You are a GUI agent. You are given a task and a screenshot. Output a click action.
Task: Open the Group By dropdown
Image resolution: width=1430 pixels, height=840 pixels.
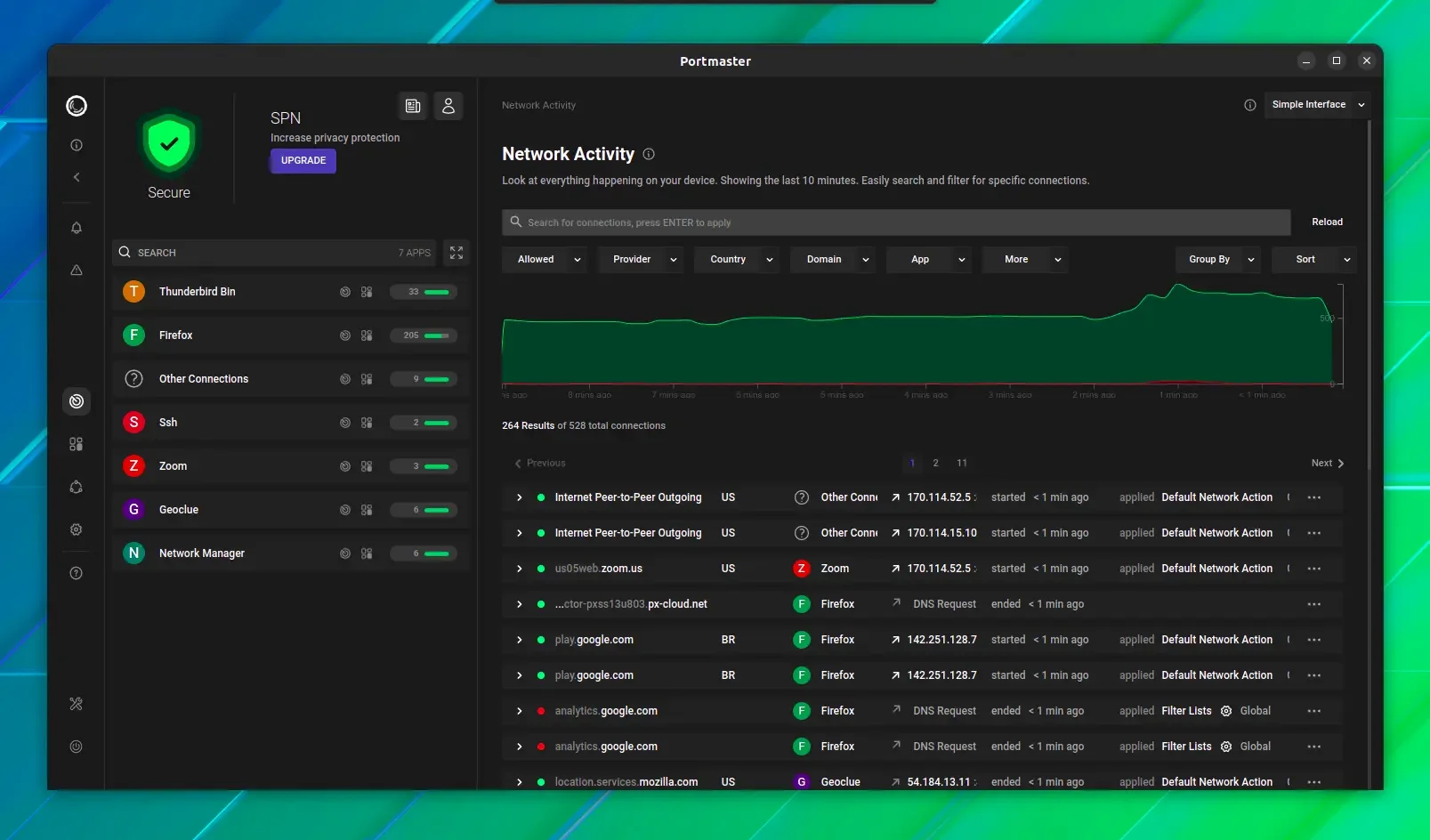point(1218,260)
